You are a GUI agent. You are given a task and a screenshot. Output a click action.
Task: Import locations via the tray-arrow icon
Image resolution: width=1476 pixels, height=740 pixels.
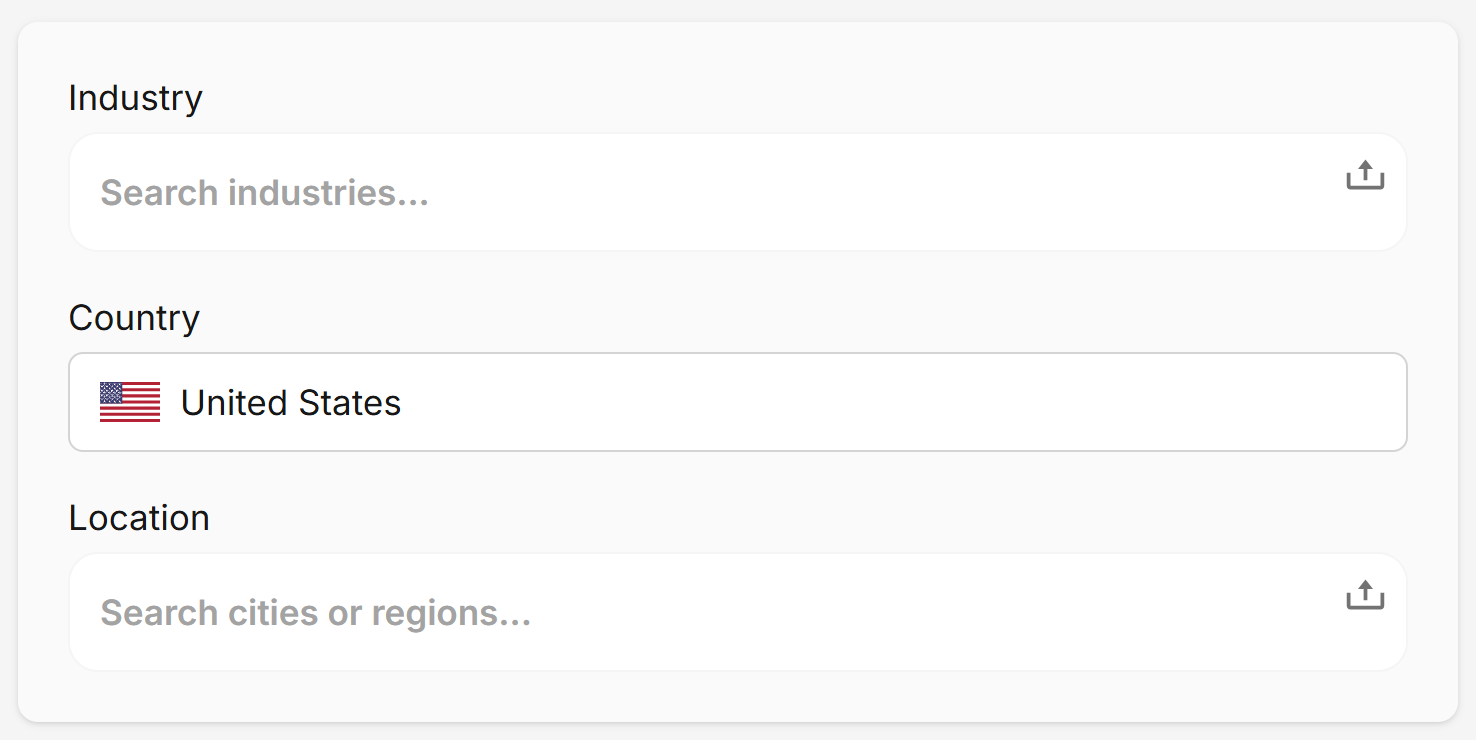pos(1364,596)
